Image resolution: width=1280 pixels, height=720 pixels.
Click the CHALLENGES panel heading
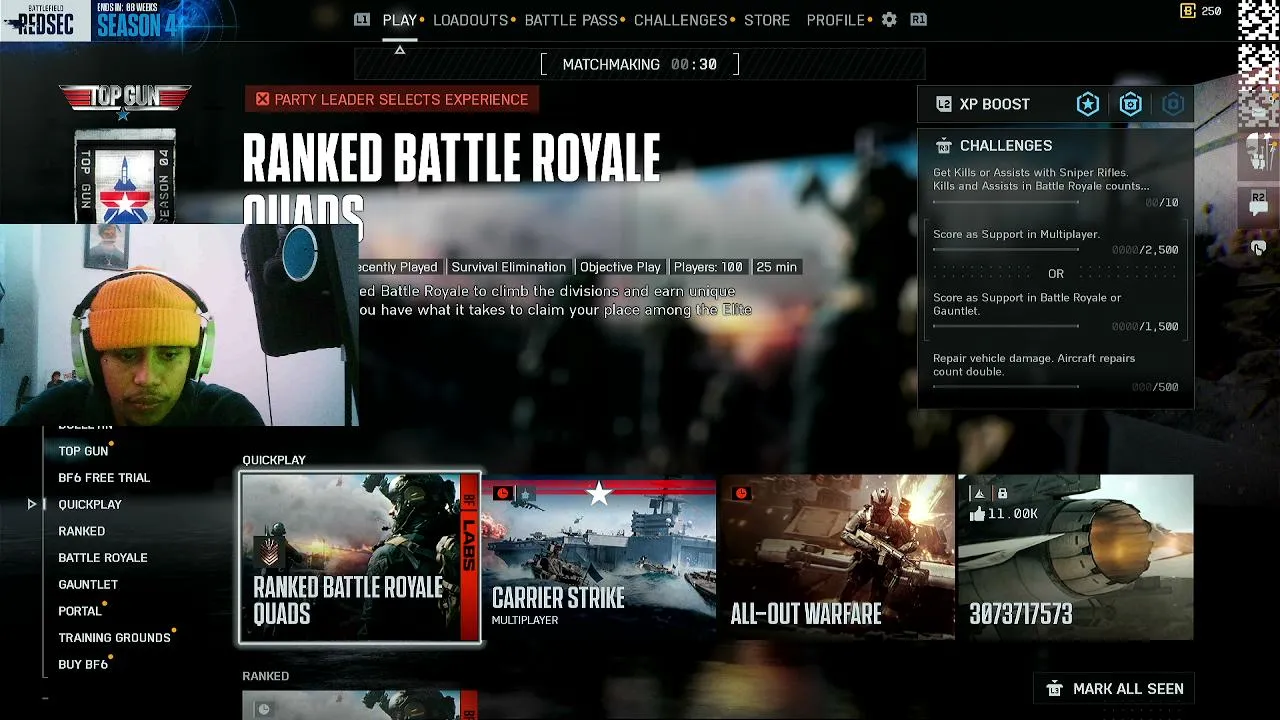pyautogui.click(x=1006, y=146)
